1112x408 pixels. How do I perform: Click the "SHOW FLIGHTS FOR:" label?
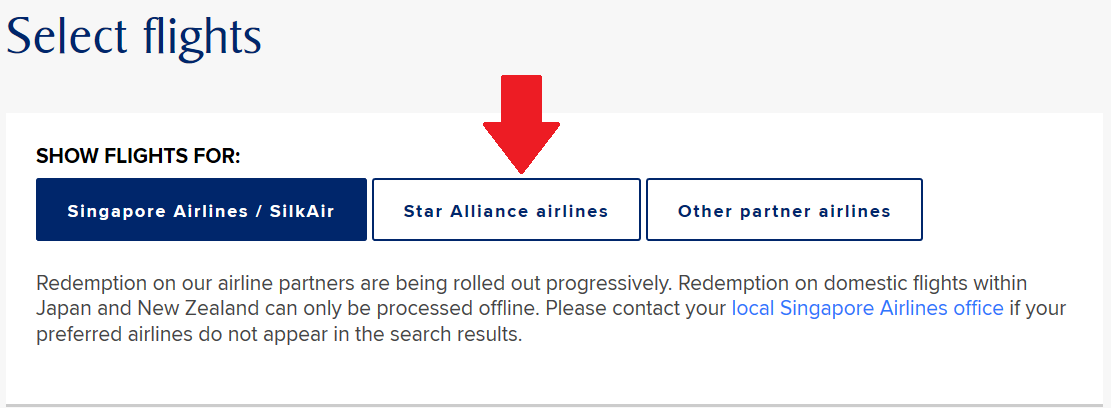(138, 156)
